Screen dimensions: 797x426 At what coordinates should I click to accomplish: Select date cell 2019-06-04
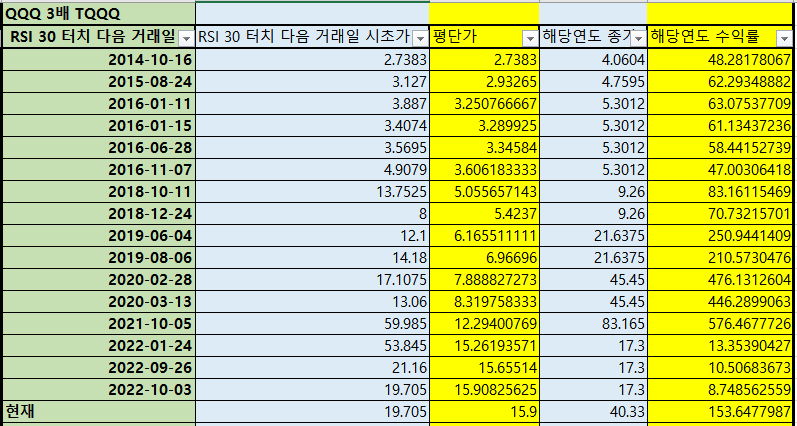99,235
